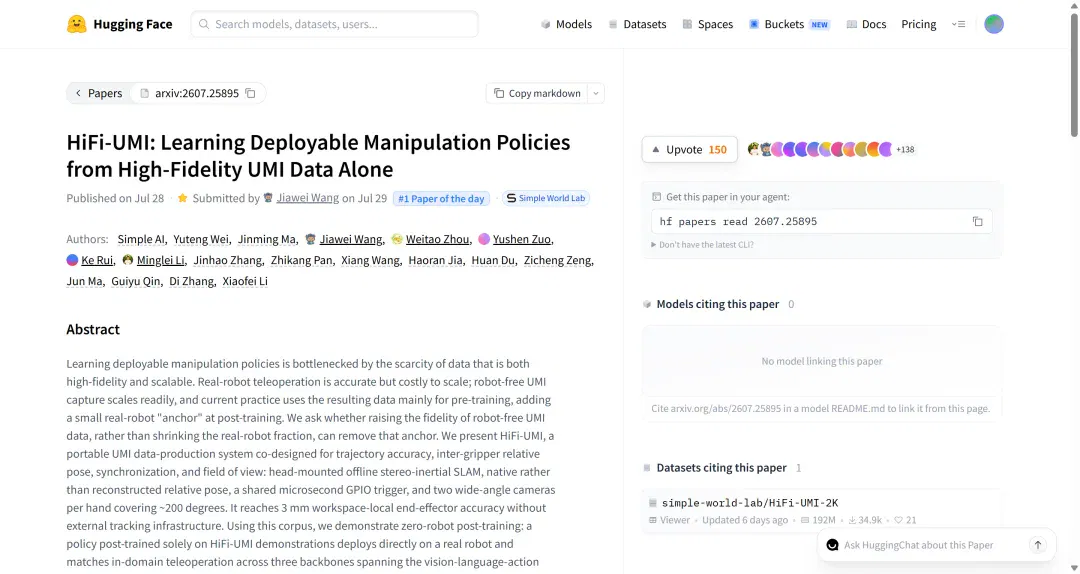This screenshot has height=574, width=1080.
Task: Select author Jinhao Zhang
Action: click(x=227, y=260)
